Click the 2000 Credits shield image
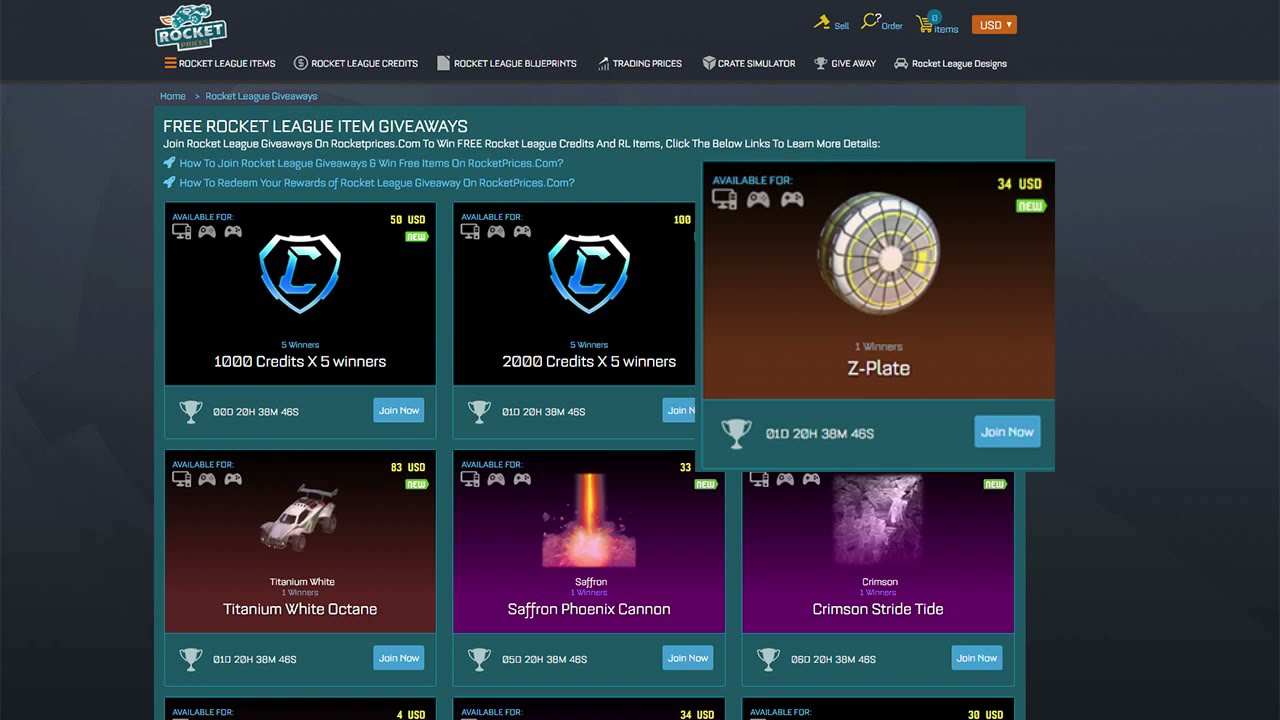The height and width of the screenshot is (720, 1280). point(589,275)
